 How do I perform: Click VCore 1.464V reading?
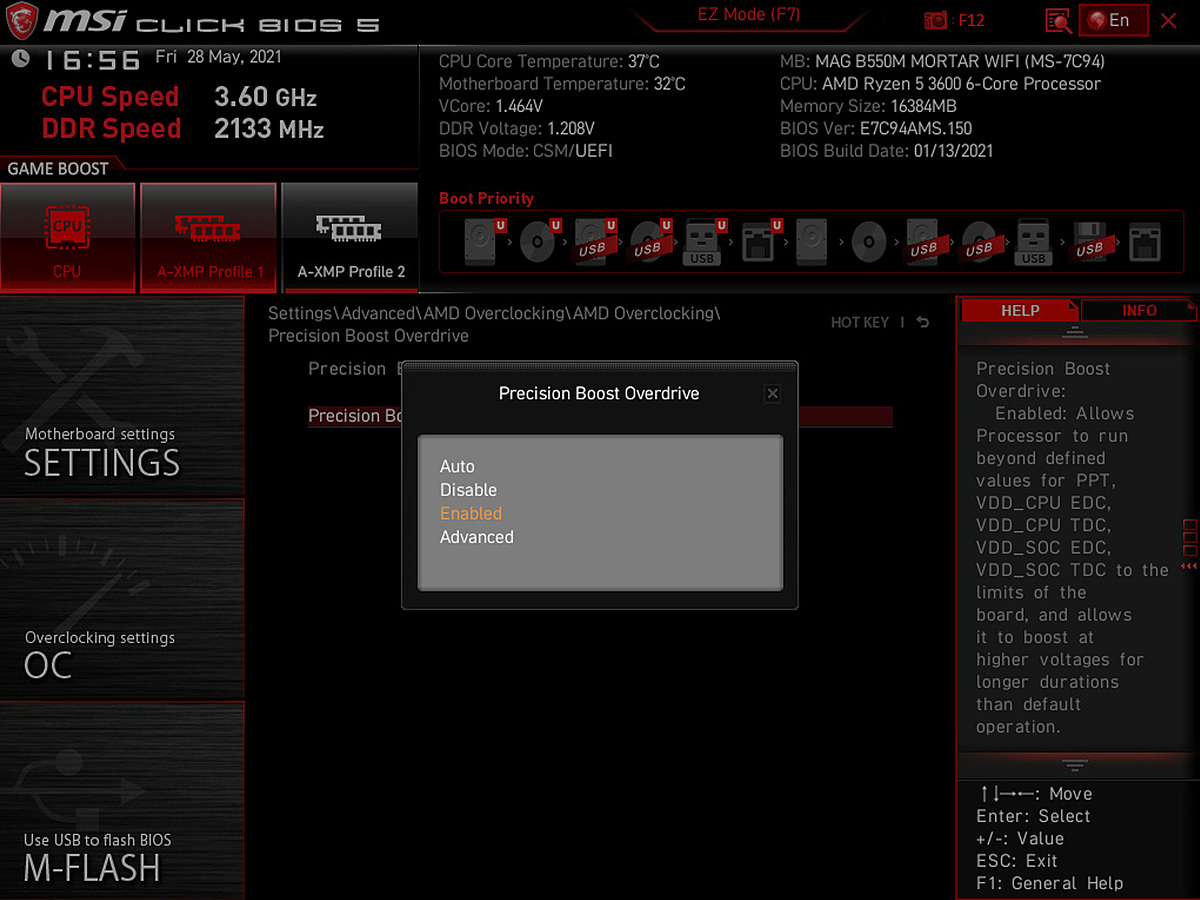pyautogui.click(x=491, y=106)
